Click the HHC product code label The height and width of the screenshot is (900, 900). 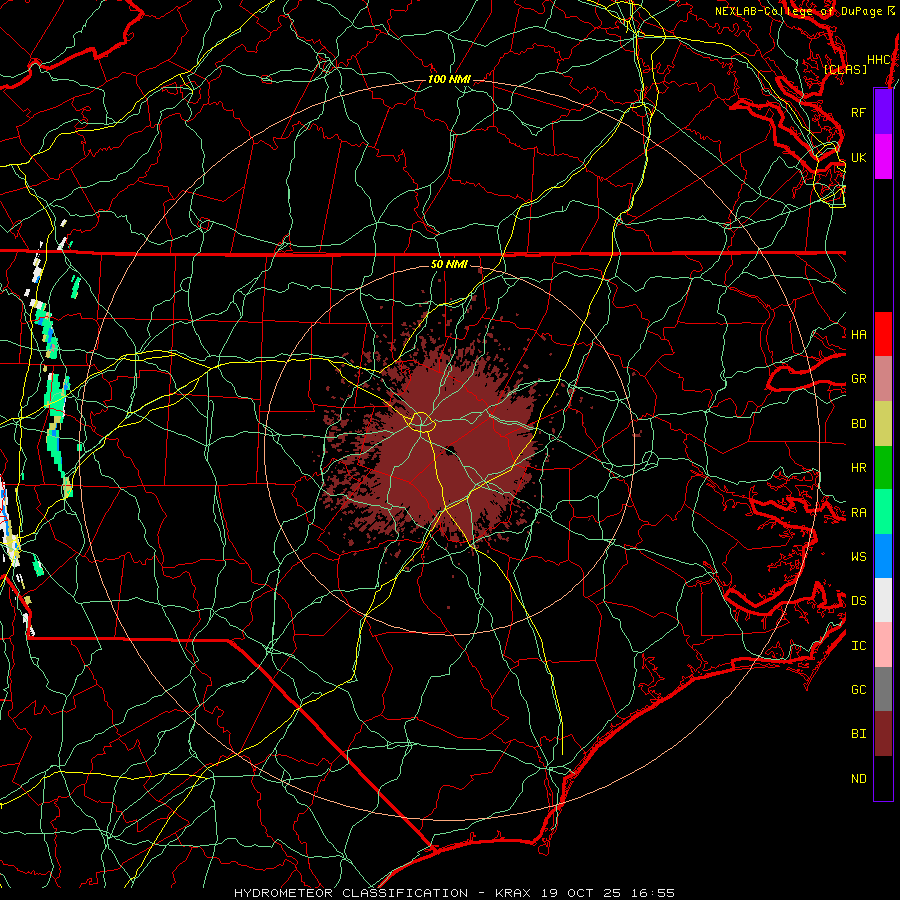pyautogui.click(x=878, y=60)
